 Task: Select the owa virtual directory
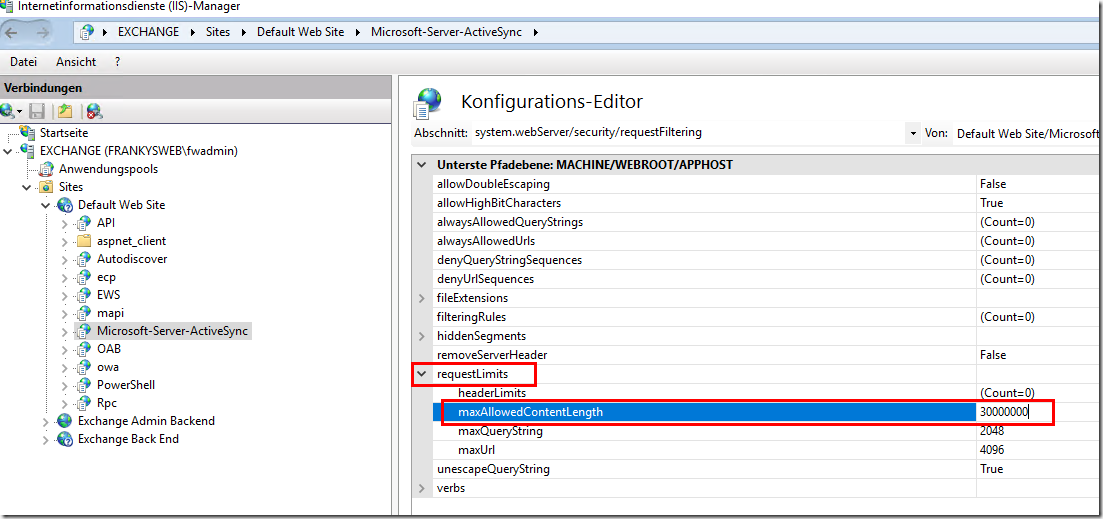click(x=107, y=367)
